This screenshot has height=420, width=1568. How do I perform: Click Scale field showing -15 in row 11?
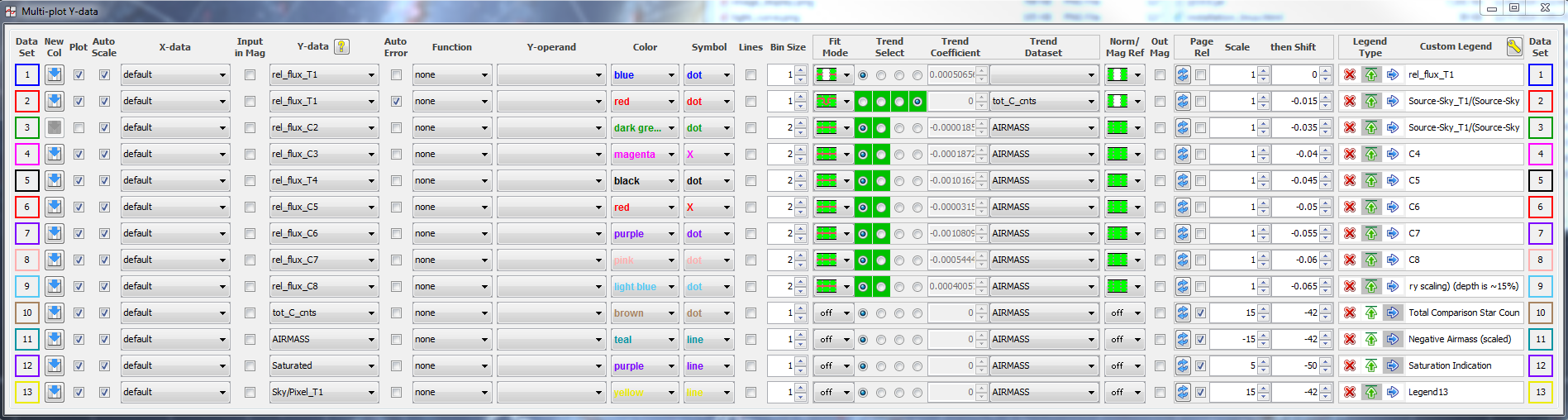1233,339
